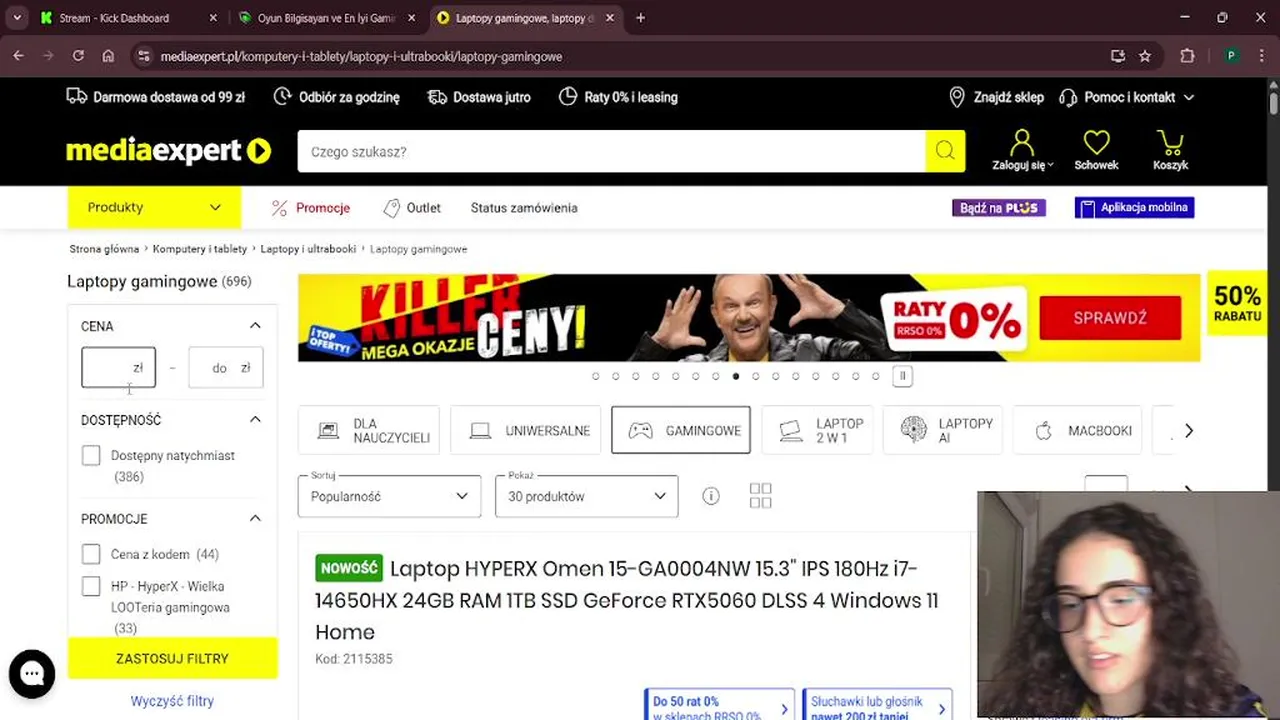Select first banner carousel dot
Viewport: 1280px width, 720px height.
coord(596,376)
